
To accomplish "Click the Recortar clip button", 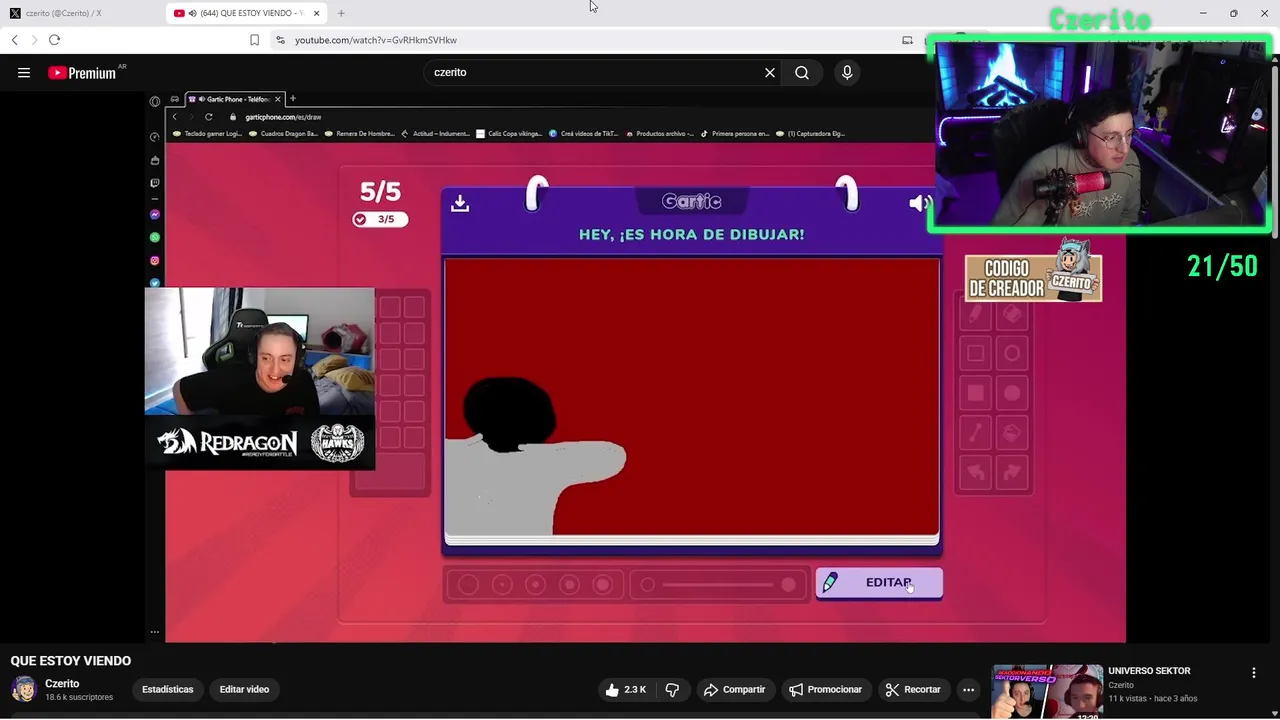I will point(913,689).
